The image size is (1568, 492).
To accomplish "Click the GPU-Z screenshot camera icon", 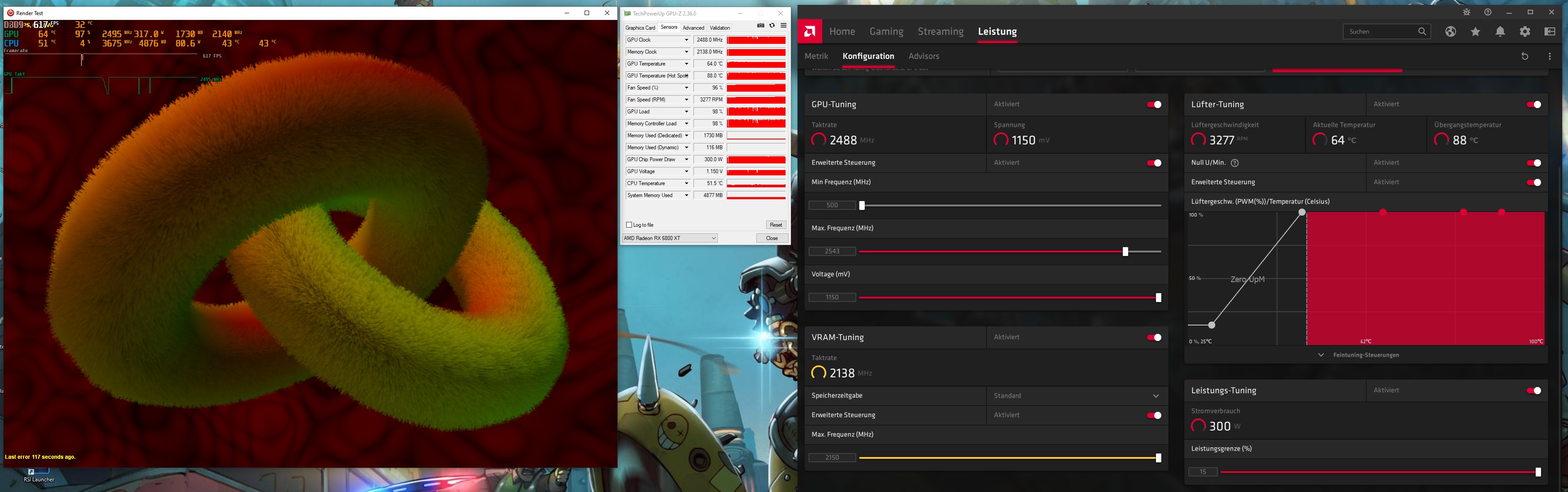I will click(760, 26).
